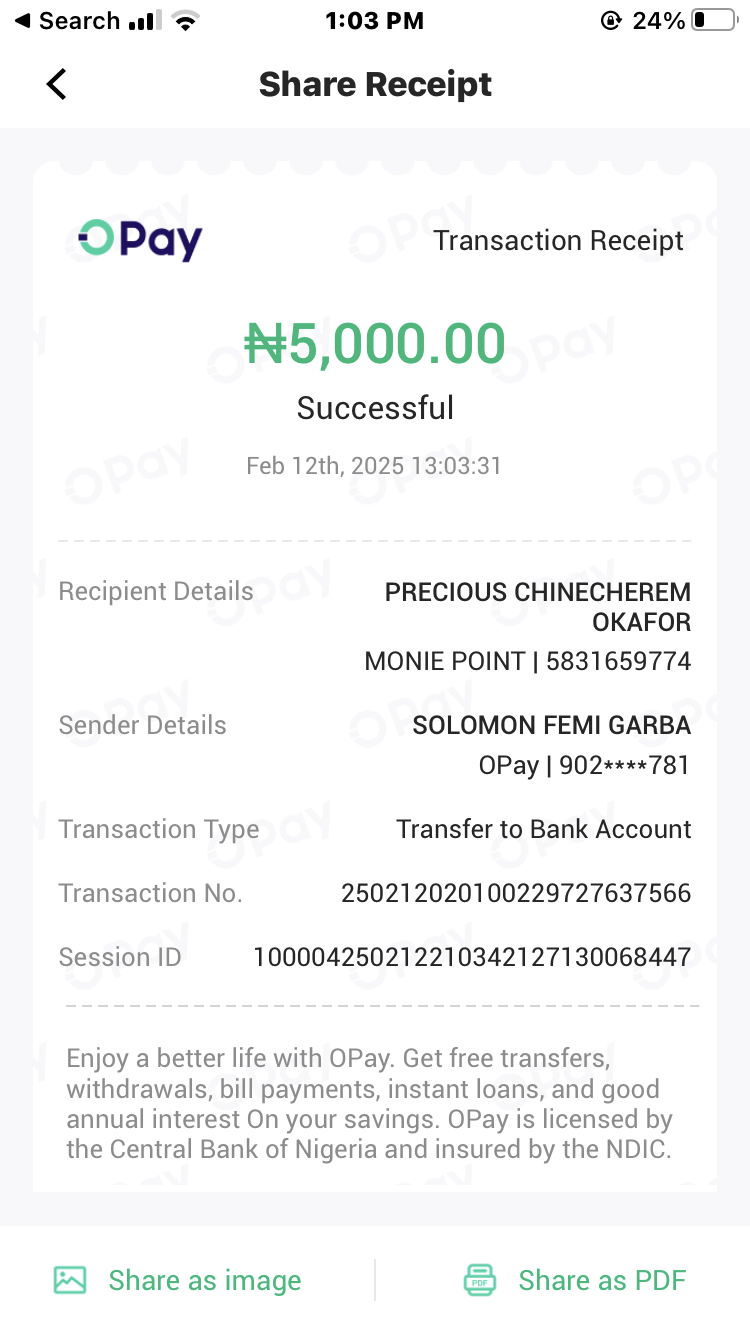Tap the rotation lock status icon
The width and height of the screenshot is (750, 1334).
click(x=611, y=21)
